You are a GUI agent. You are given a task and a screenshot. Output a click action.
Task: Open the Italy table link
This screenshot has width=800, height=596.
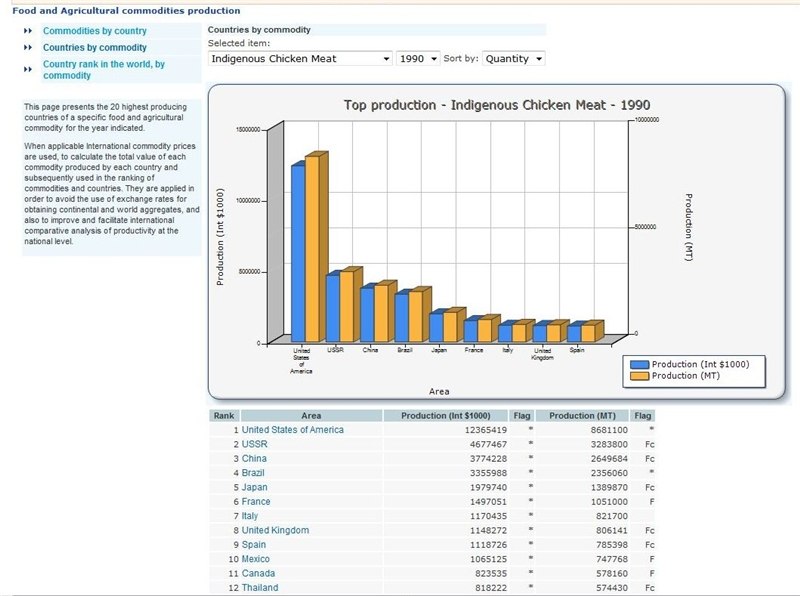pos(249,516)
